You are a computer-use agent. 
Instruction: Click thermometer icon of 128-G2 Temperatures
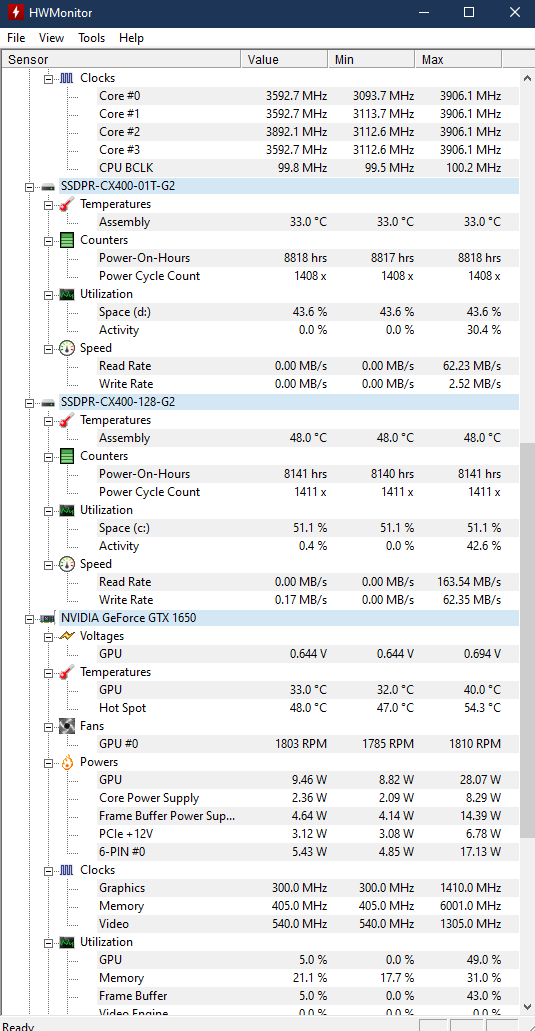(67, 420)
